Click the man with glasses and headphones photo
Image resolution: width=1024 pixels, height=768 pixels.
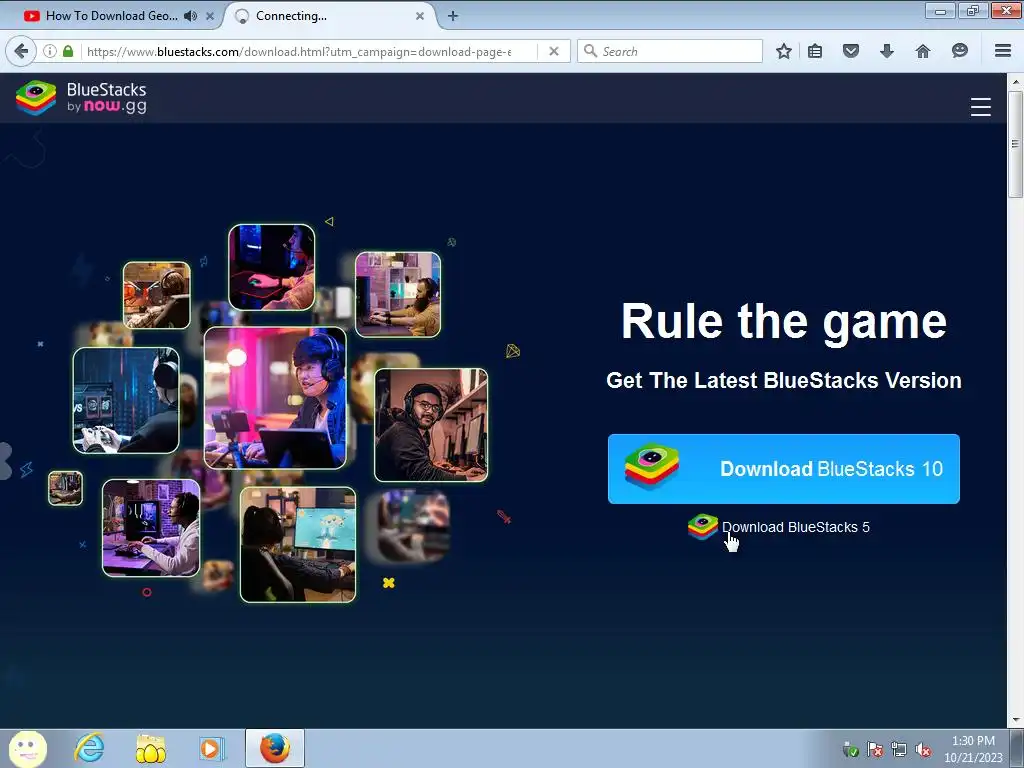tap(431, 425)
